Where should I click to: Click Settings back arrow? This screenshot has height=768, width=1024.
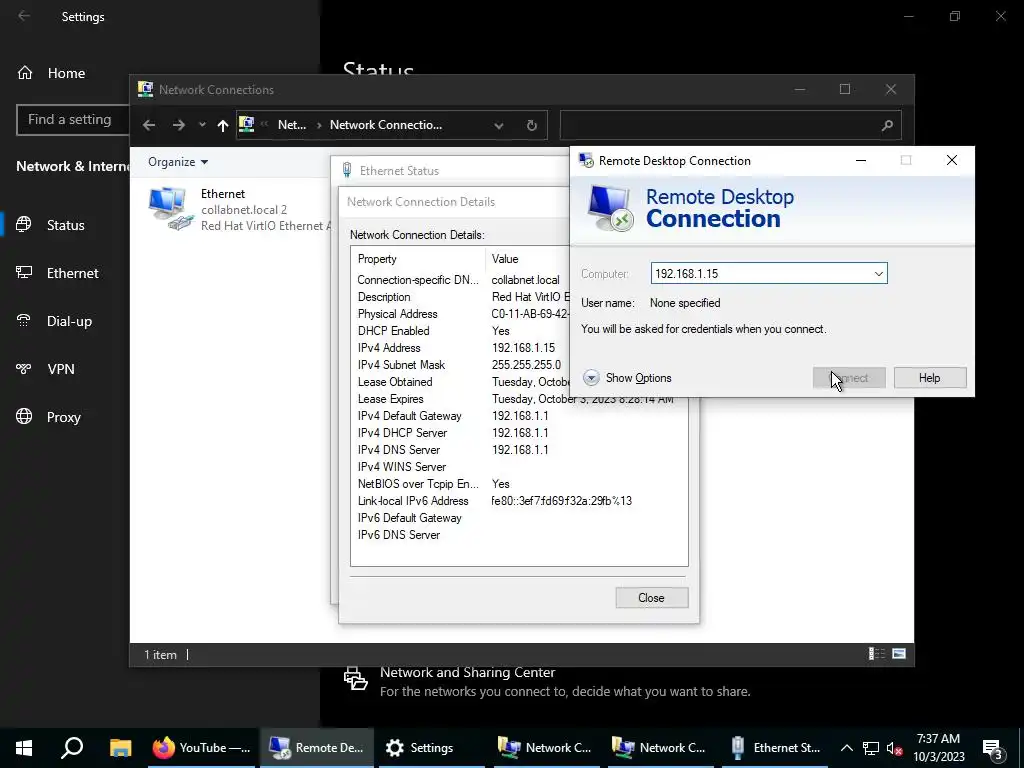(24, 16)
